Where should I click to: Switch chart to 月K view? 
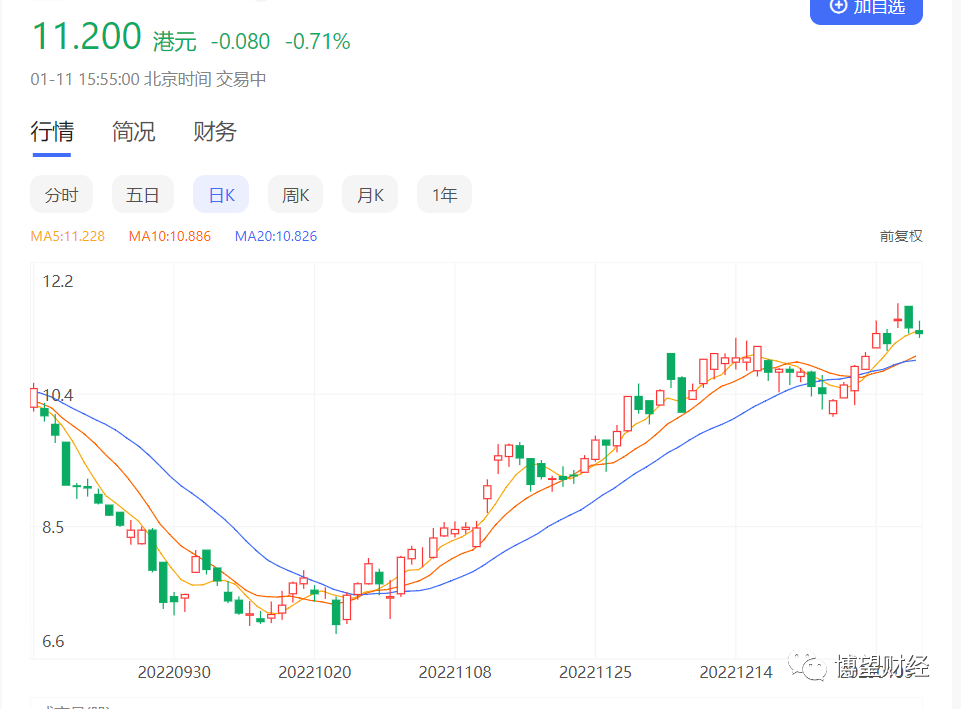coord(370,195)
